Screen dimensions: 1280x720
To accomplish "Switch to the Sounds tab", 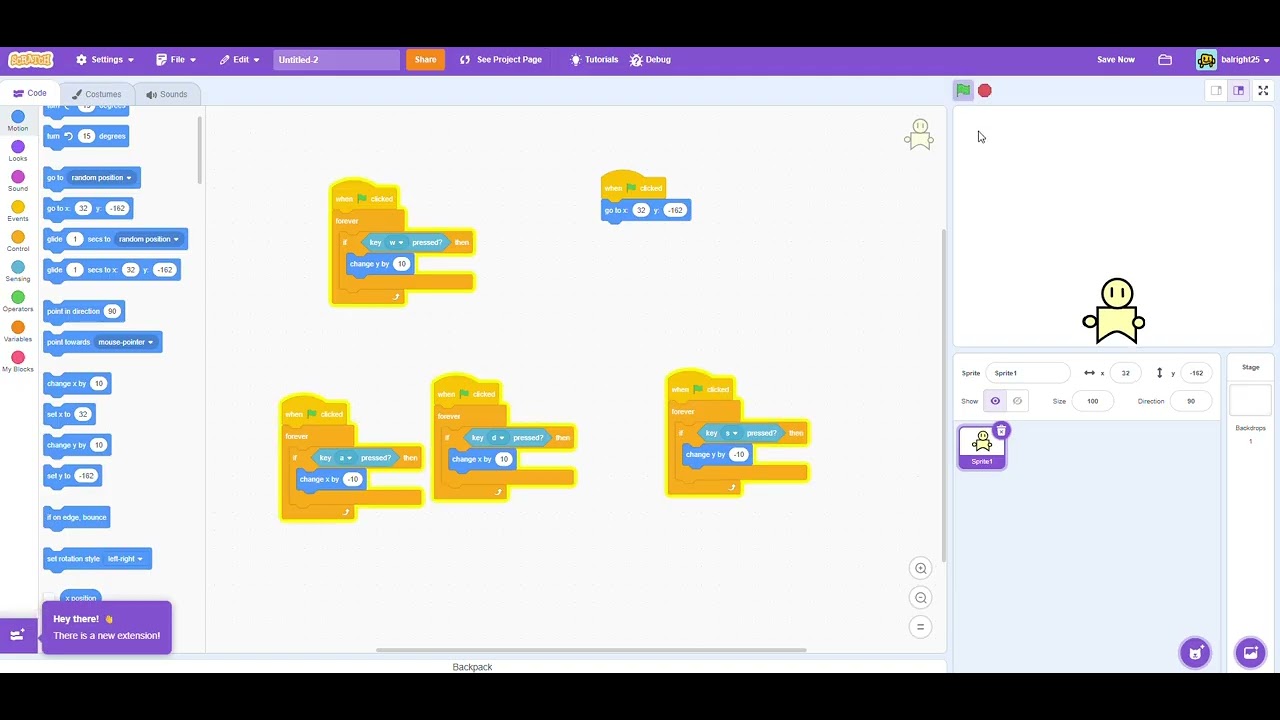I will (x=167, y=94).
